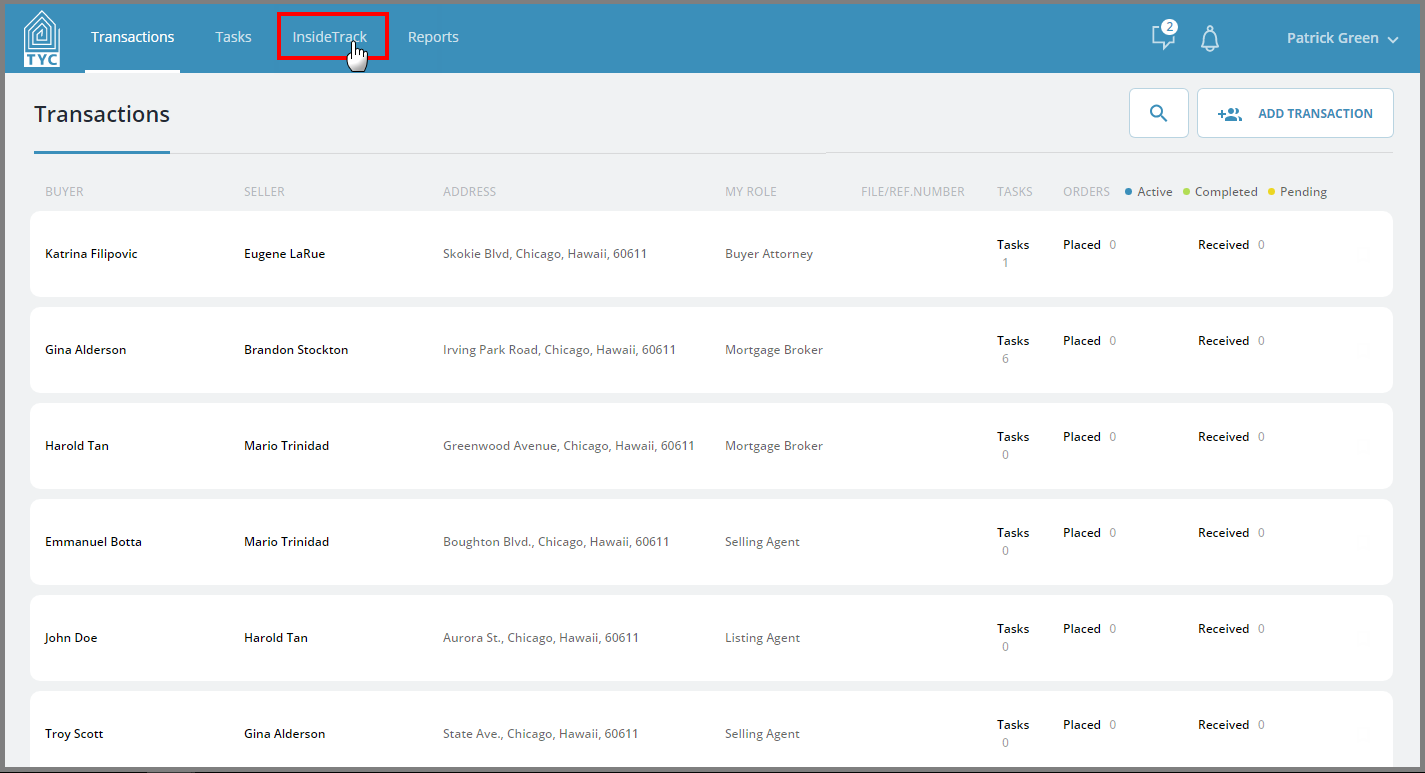The width and height of the screenshot is (1425, 773).
Task: Select the Aurora St. address
Action: tap(541, 638)
